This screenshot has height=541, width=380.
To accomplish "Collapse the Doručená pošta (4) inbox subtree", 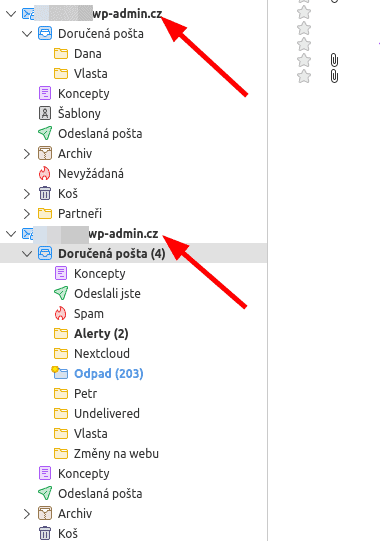I will pyautogui.click(x=27, y=254).
